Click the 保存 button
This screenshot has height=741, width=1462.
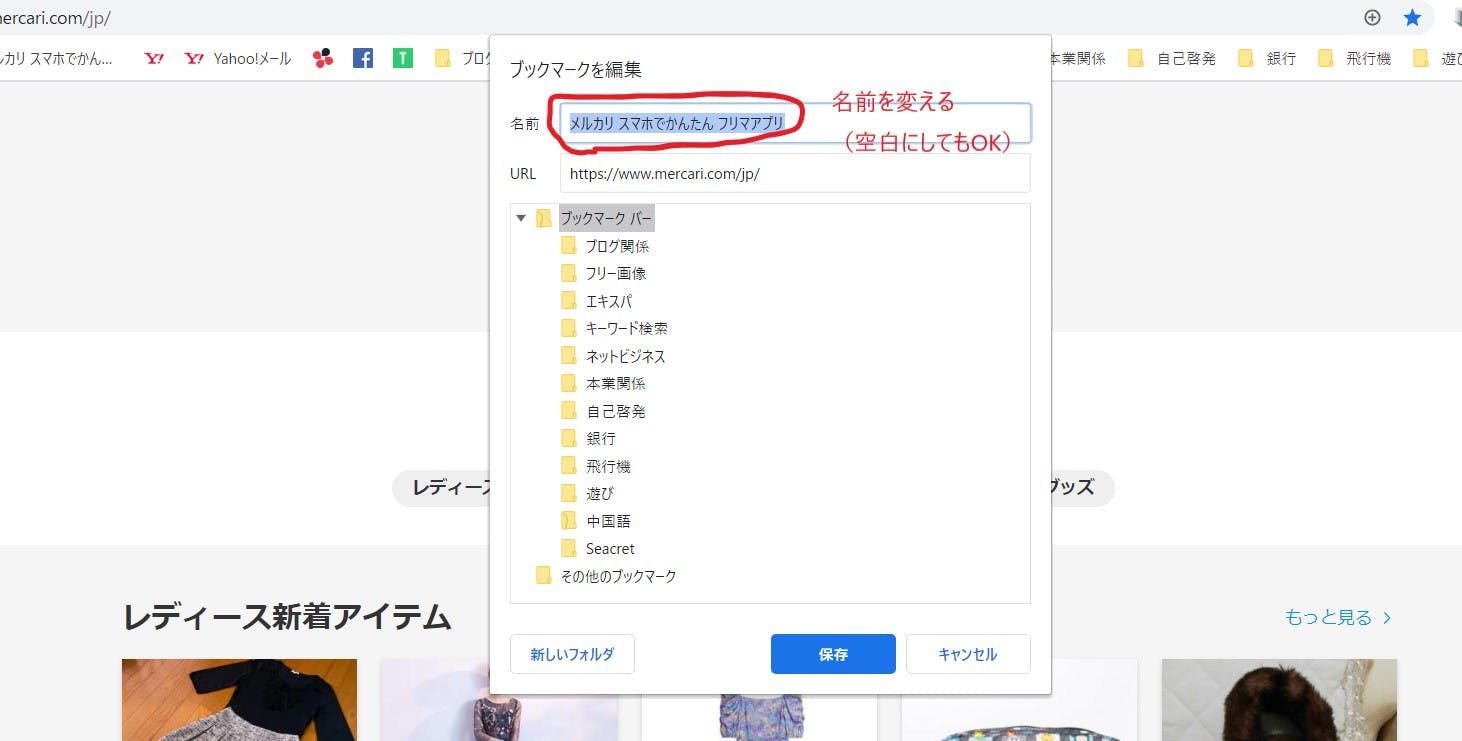click(x=832, y=654)
